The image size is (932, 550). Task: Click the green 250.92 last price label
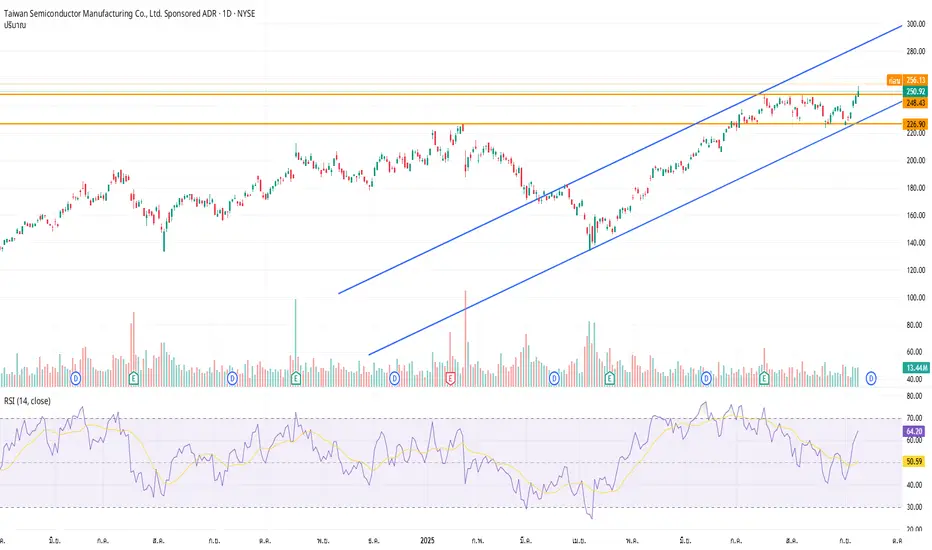click(x=915, y=92)
